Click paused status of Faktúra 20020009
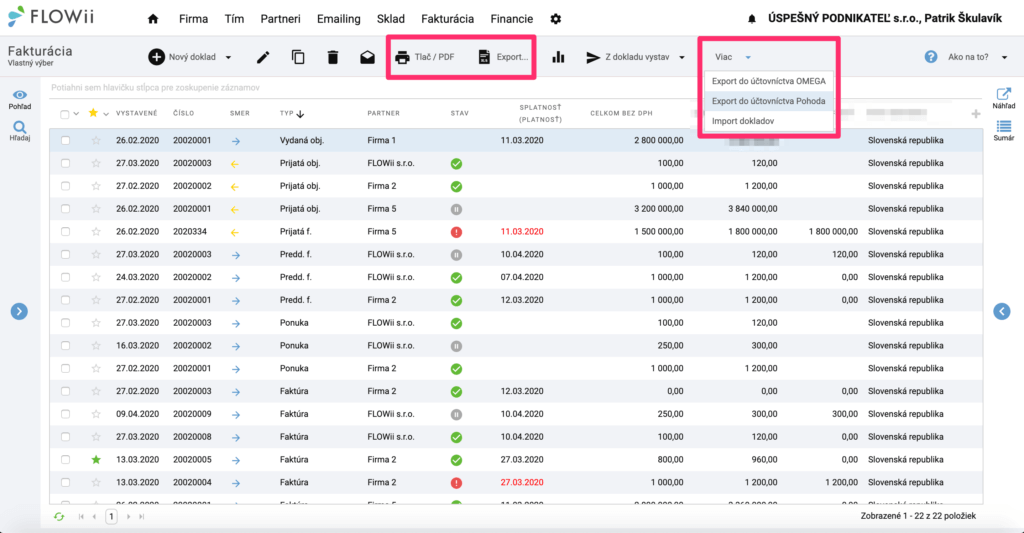 pyautogui.click(x=456, y=414)
